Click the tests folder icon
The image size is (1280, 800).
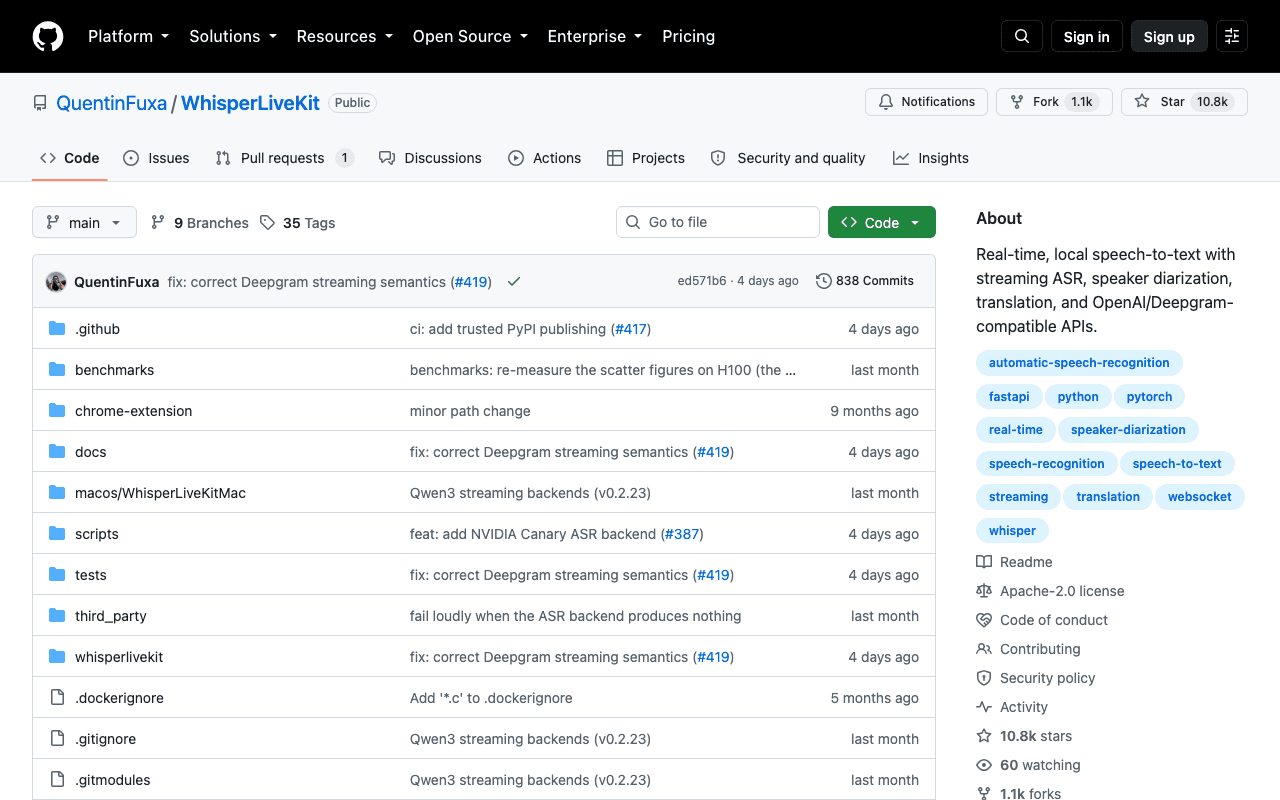[x=57, y=575]
